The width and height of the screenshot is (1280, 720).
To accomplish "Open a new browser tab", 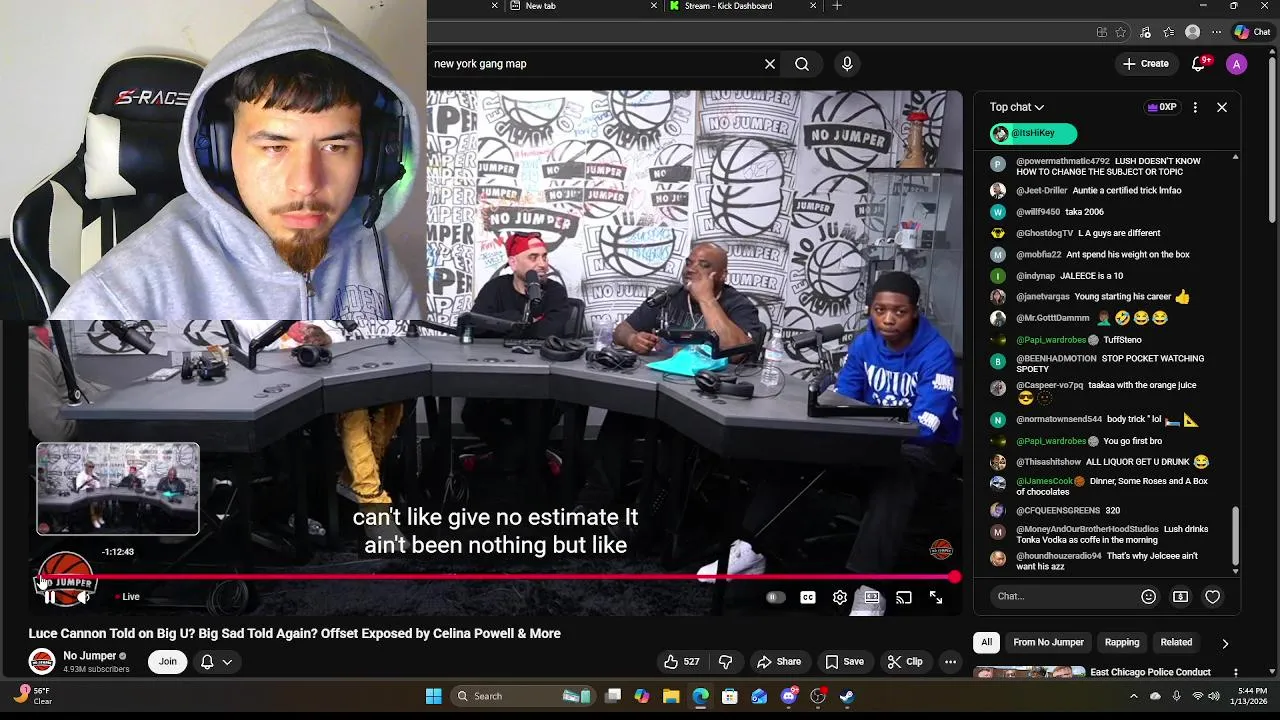I will tap(837, 6).
